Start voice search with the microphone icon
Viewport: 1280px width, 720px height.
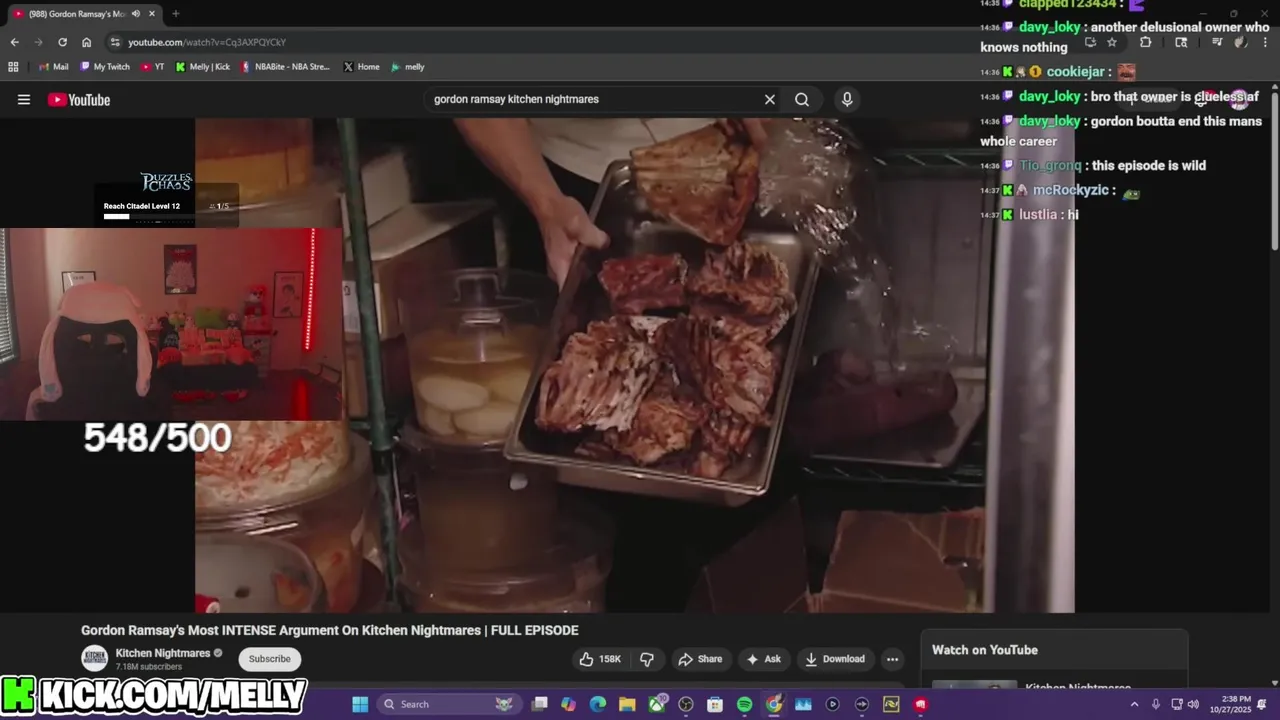pyautogui.click(x=847, y=99)
